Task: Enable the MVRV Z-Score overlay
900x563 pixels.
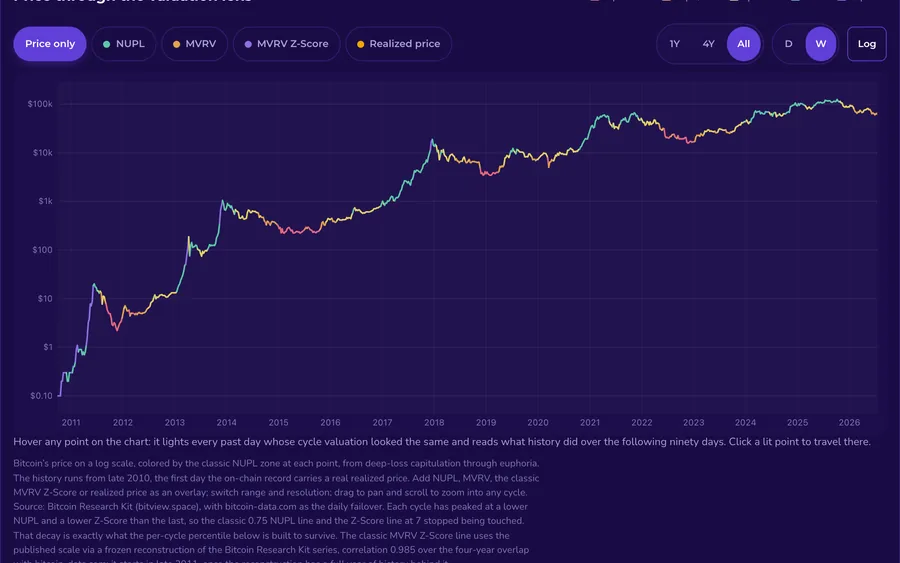Action: coord(286,44)
